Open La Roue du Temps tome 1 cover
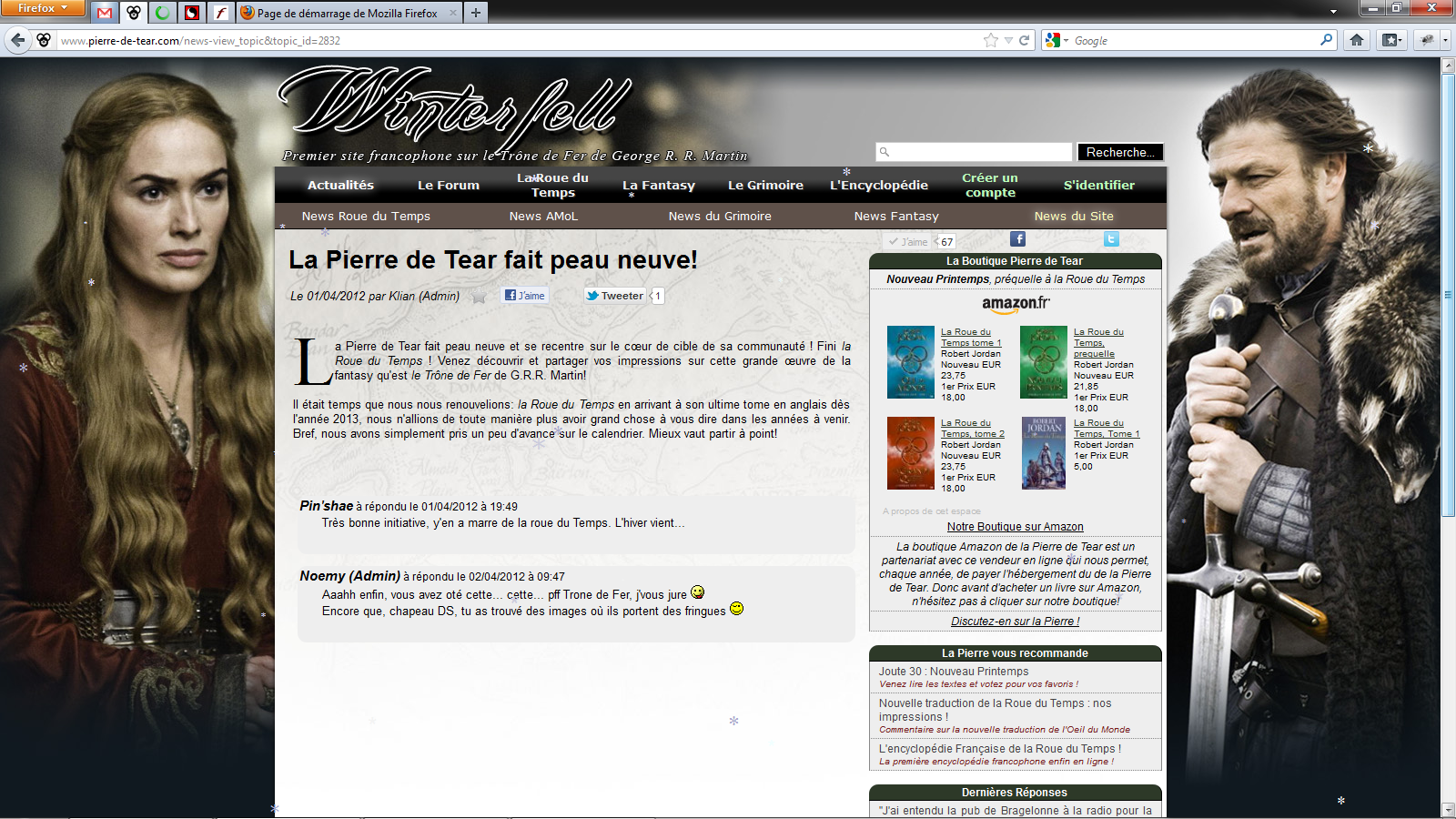The width and height of the screenshot is (1456, 819). 910,362
